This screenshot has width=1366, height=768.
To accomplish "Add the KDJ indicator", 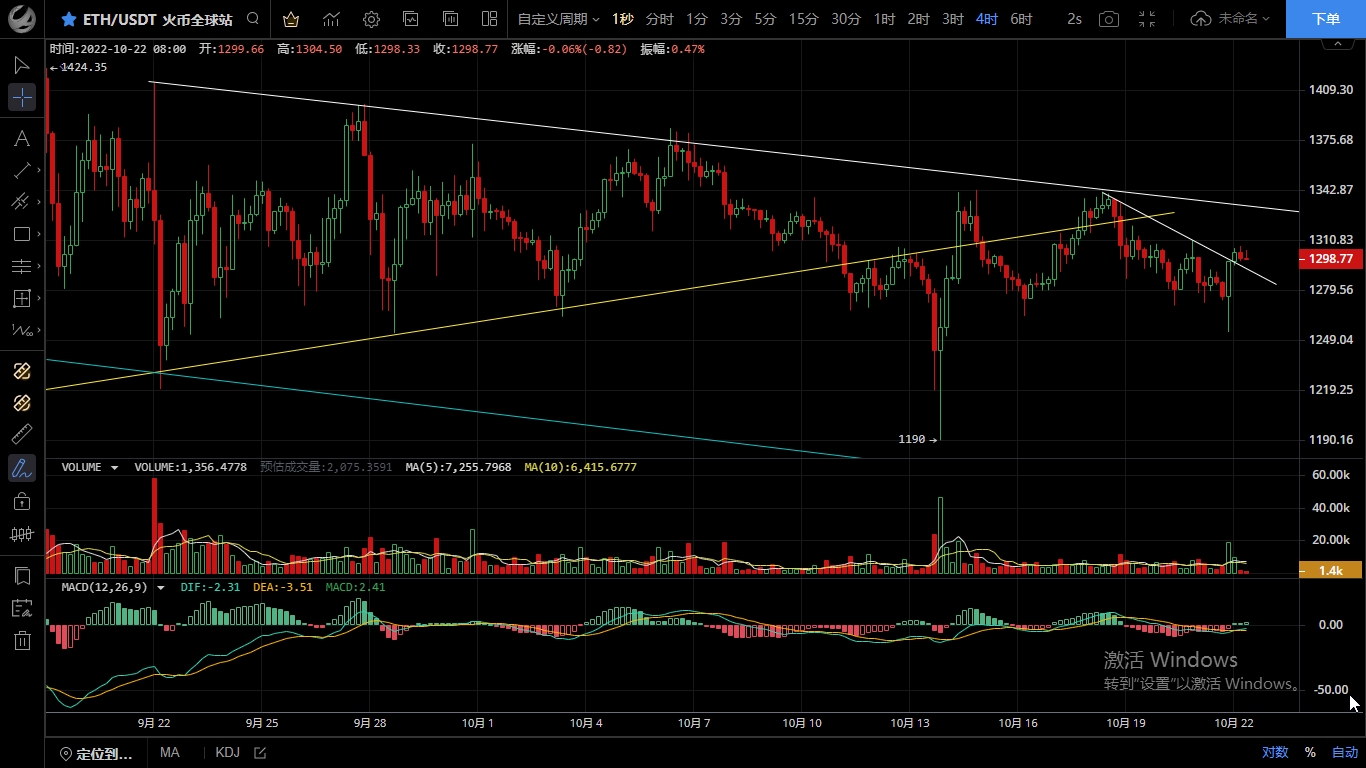I will pos(227,753).
